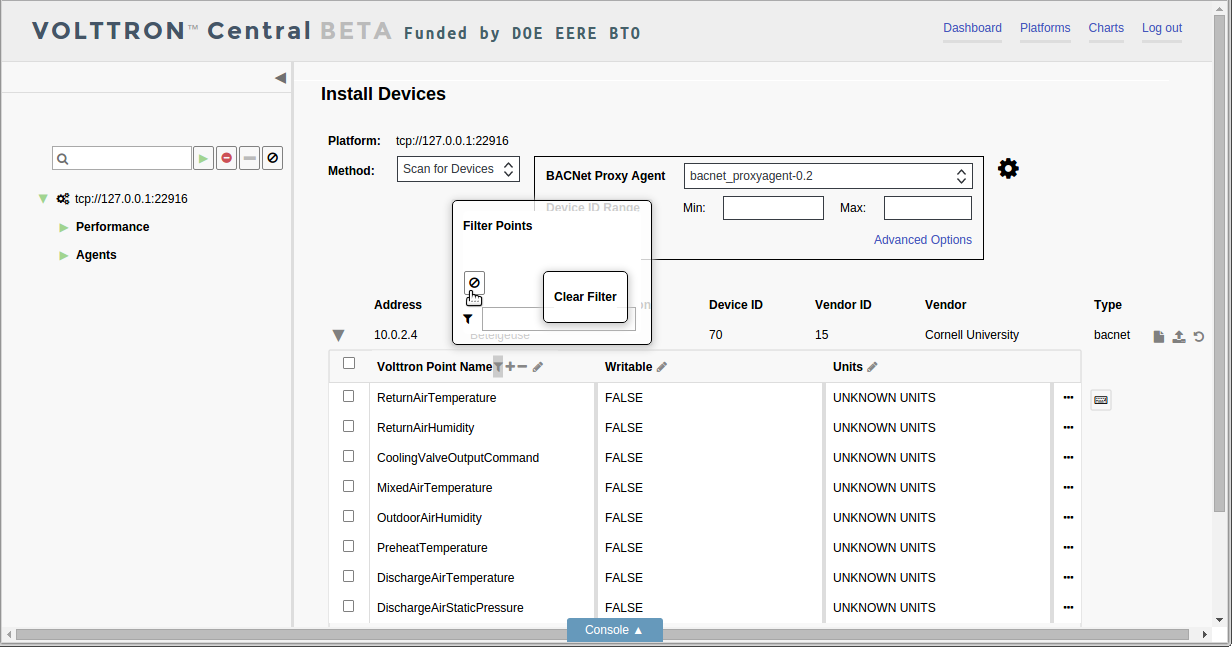Edit Volttron Point Name column pencil icon
Viewport: 1232px width, 647px height.
click(x=538, y=367)
